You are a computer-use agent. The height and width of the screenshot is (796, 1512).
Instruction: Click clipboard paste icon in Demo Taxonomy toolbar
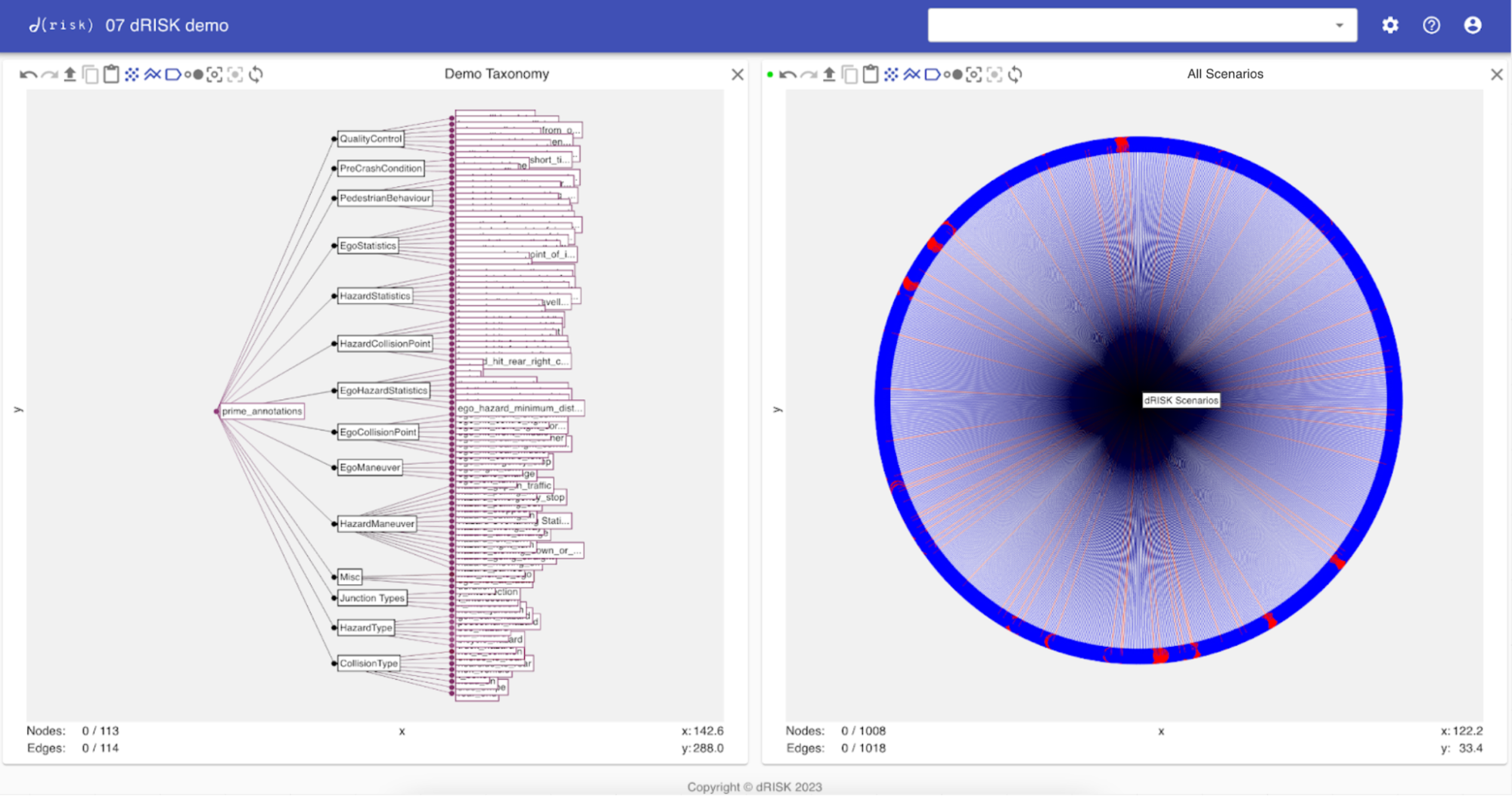click(111, 74)
